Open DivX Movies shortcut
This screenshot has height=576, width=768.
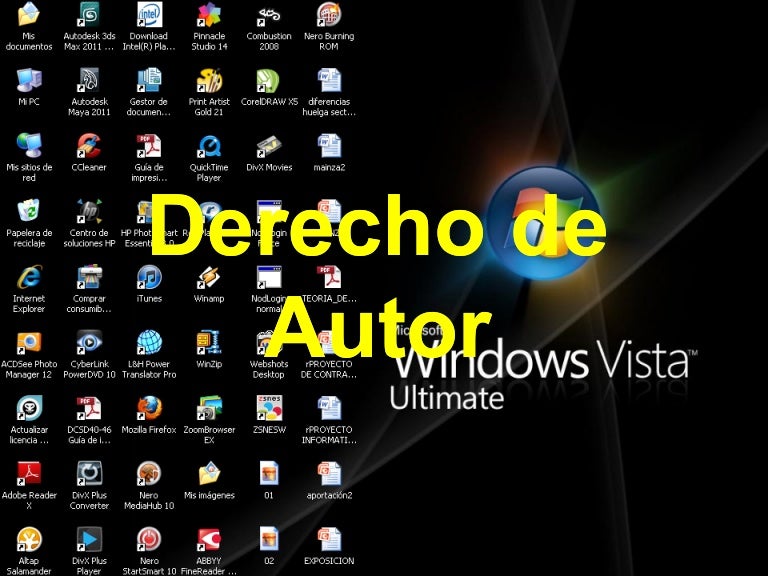click(x=269, y=146)
